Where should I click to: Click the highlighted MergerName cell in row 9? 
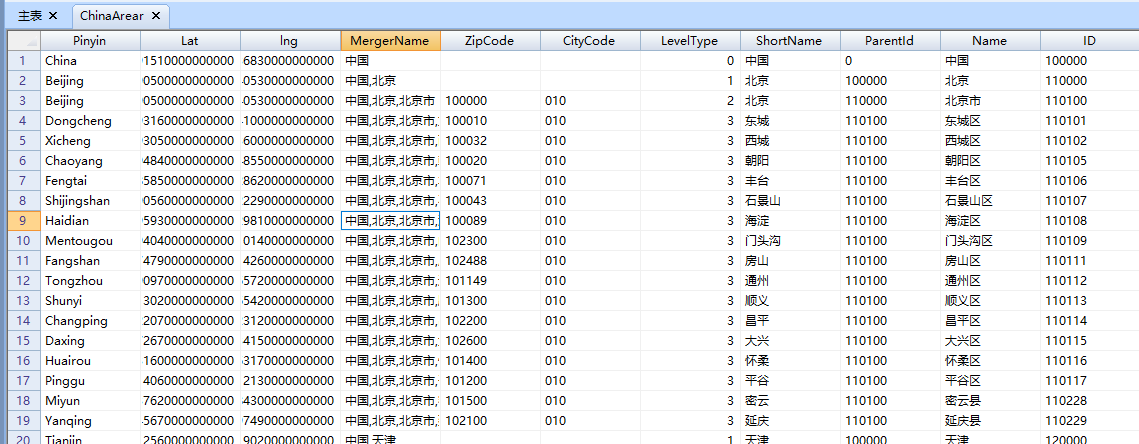pyautogui.click(x=390, y=221)
